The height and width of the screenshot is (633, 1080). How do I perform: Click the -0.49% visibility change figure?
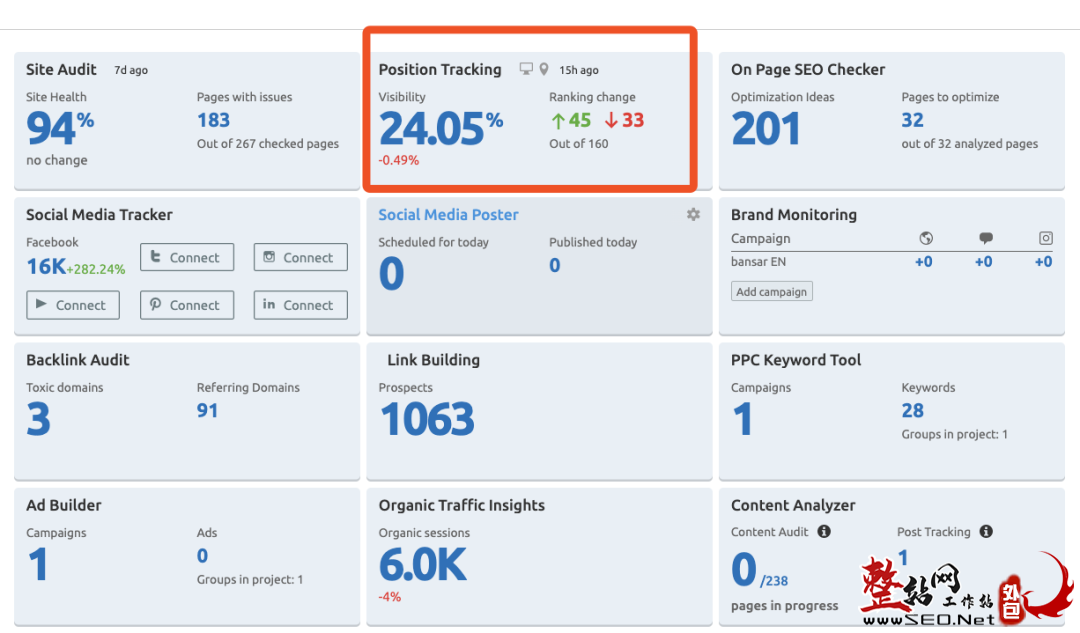(x=399, y=160)
